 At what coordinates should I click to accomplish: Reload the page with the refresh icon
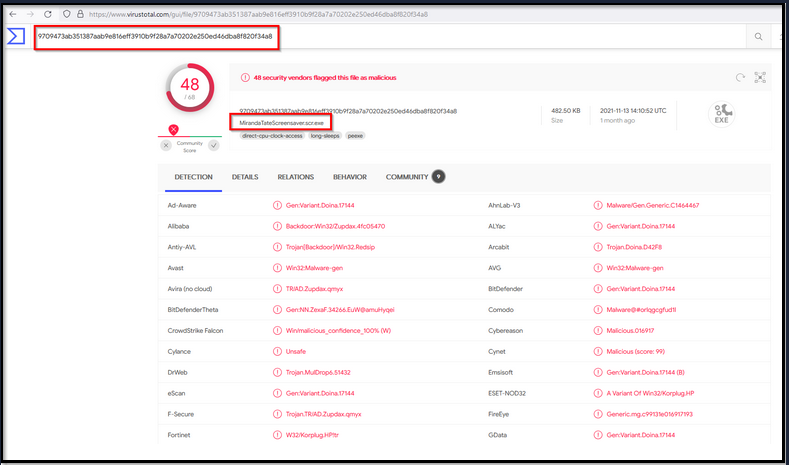[x=48, y=14]
